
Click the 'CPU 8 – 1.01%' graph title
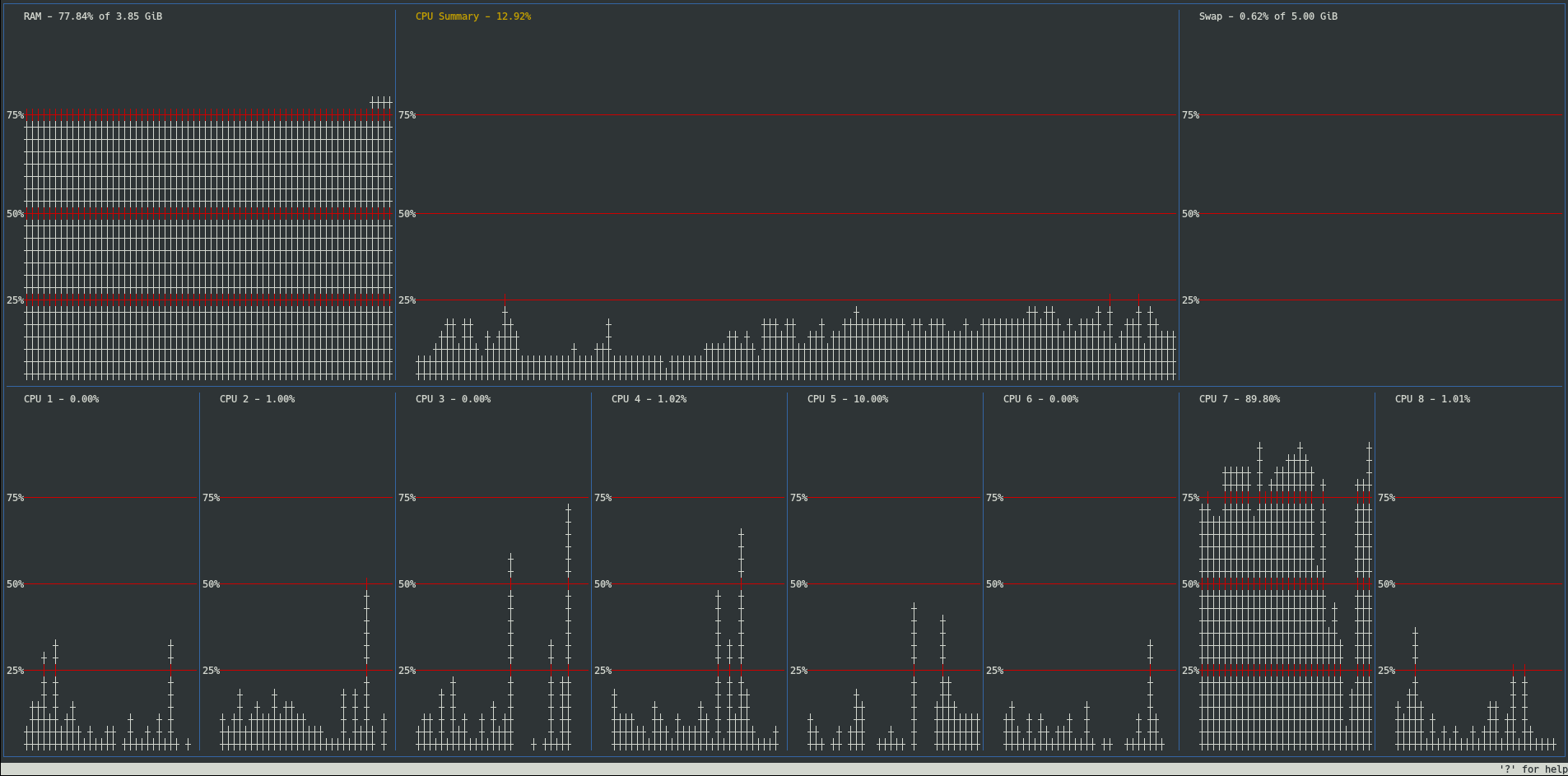[x=1433, y=399]
